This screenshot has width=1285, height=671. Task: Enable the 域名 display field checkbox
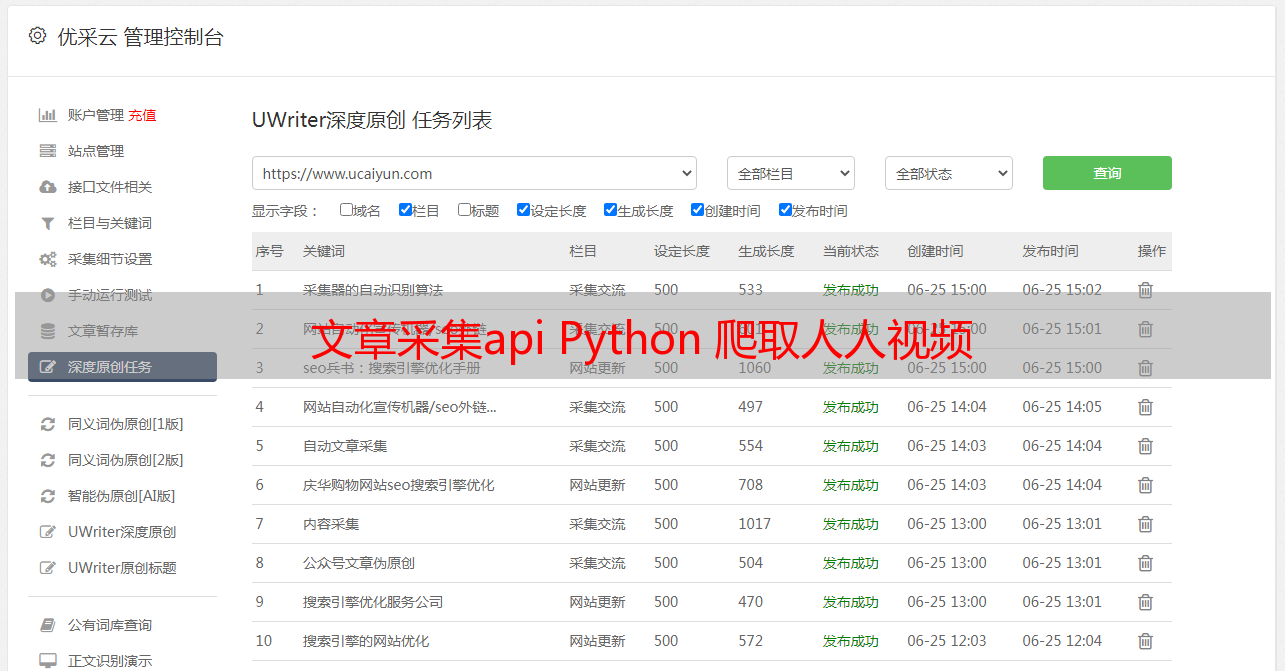point(346,210)
